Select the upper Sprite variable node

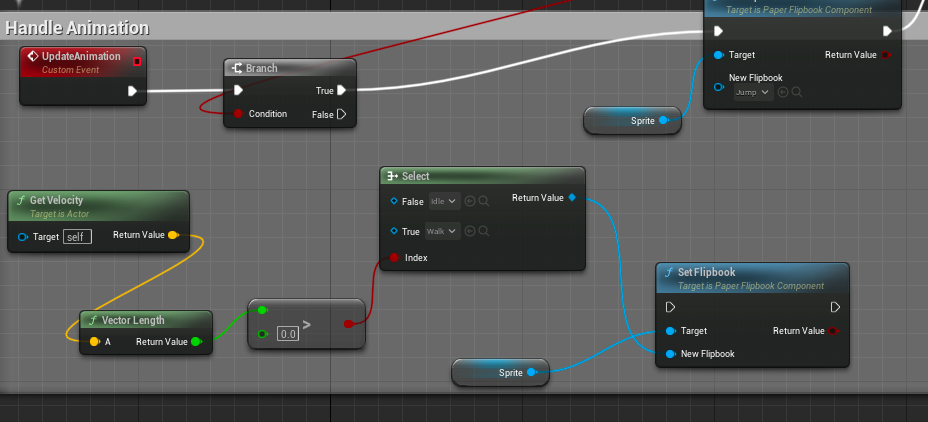point(632,120)
